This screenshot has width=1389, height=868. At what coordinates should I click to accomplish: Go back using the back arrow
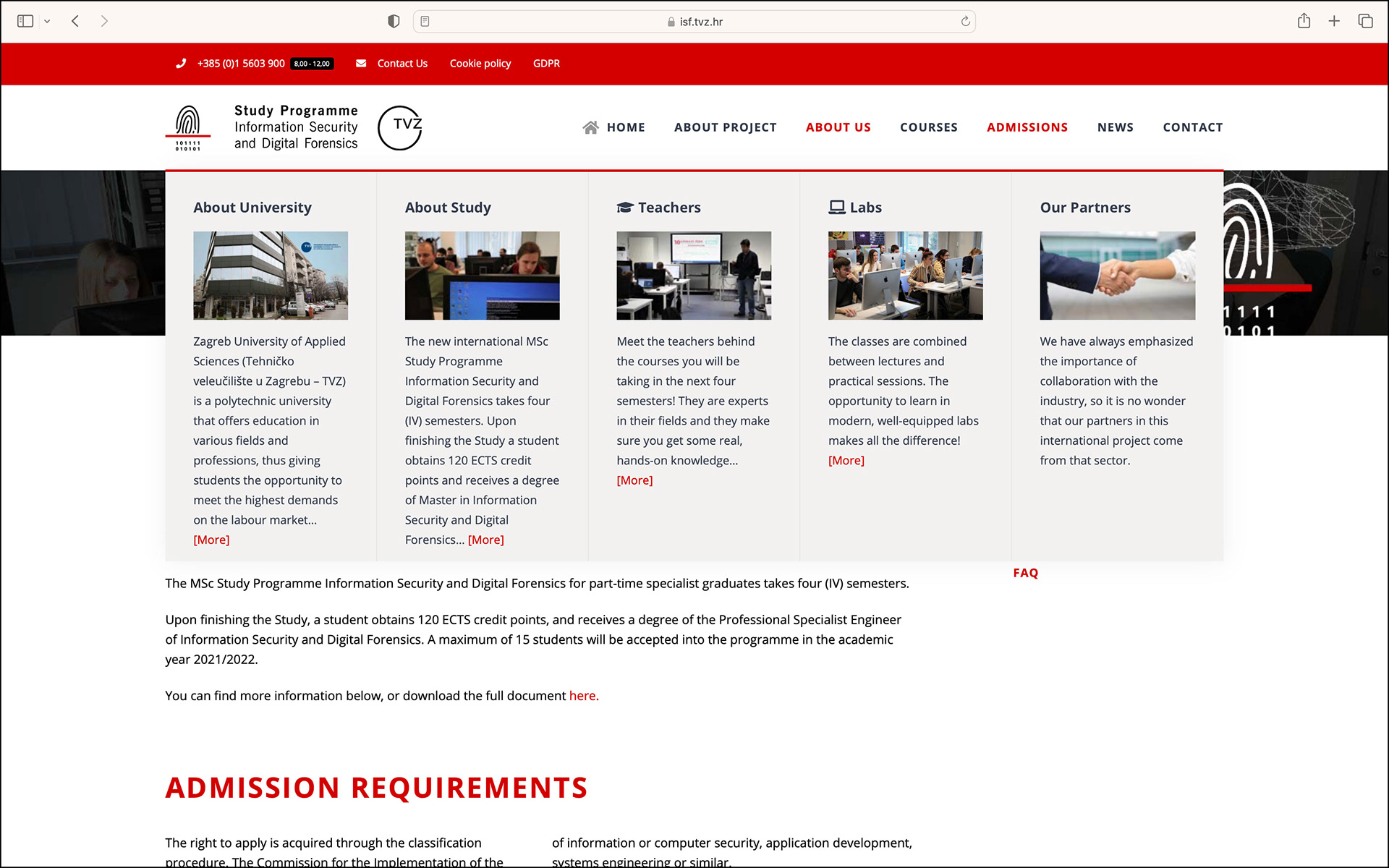coord(75,21)
